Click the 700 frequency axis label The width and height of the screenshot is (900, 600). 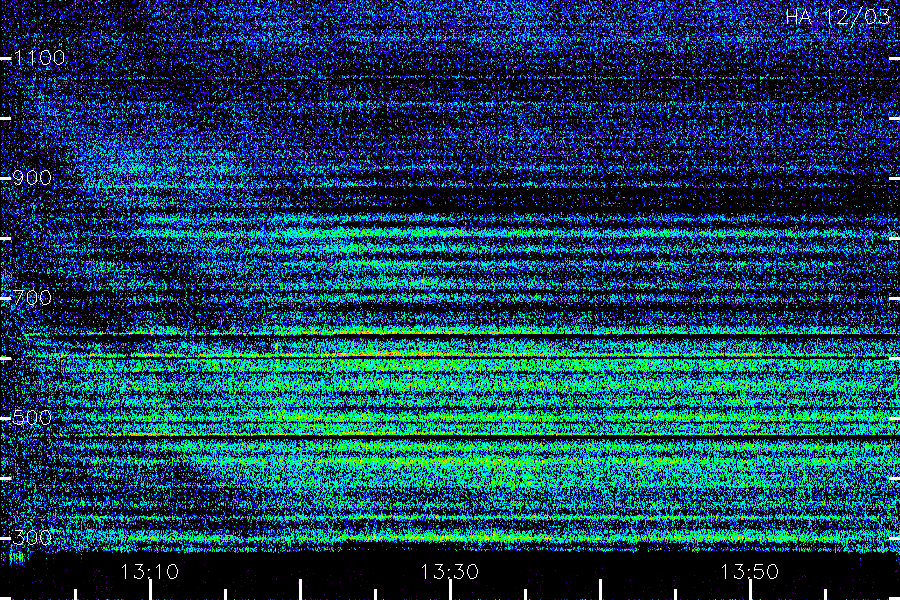pos(32,297)
